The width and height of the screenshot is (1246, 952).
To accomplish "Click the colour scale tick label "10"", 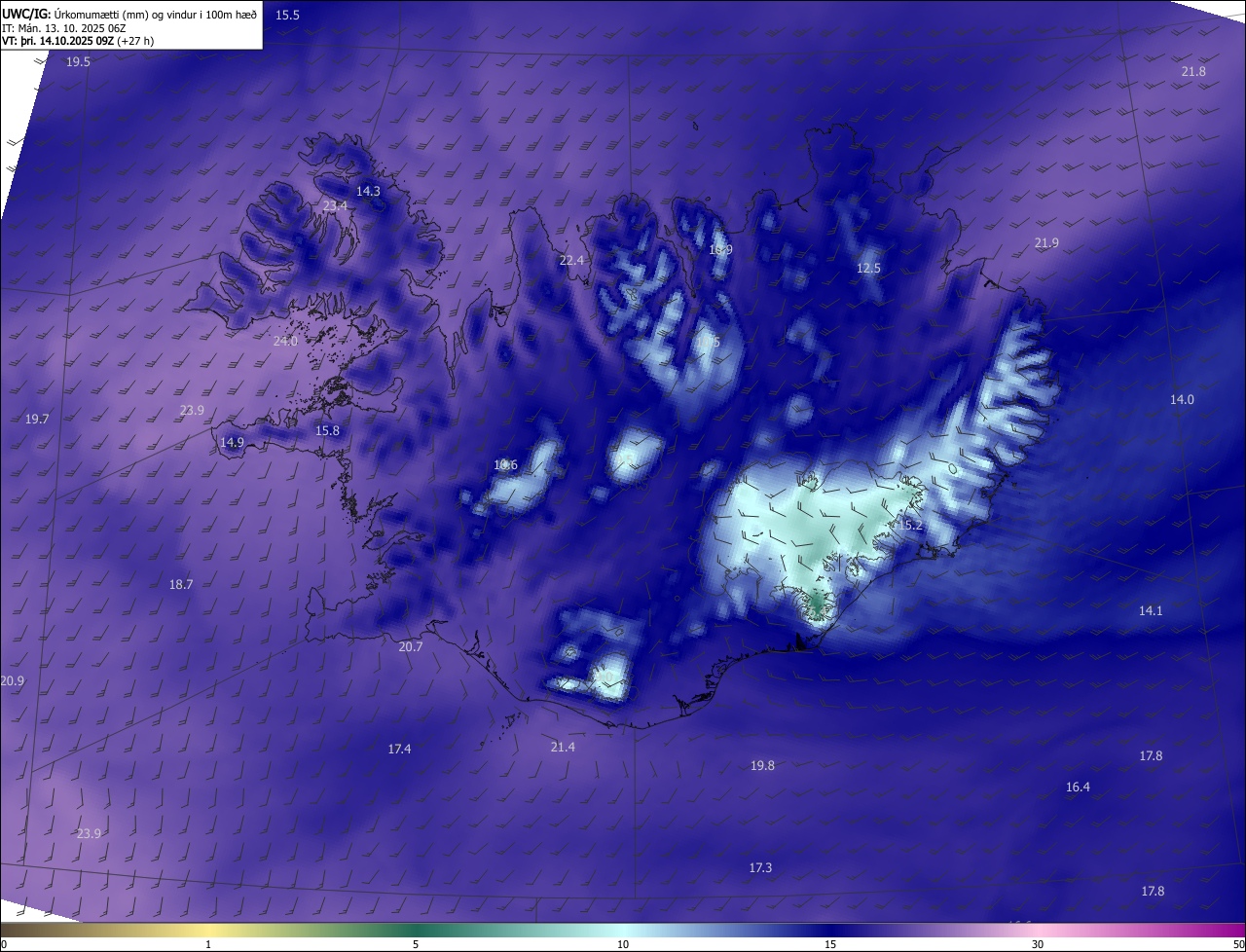I will 623,944.
